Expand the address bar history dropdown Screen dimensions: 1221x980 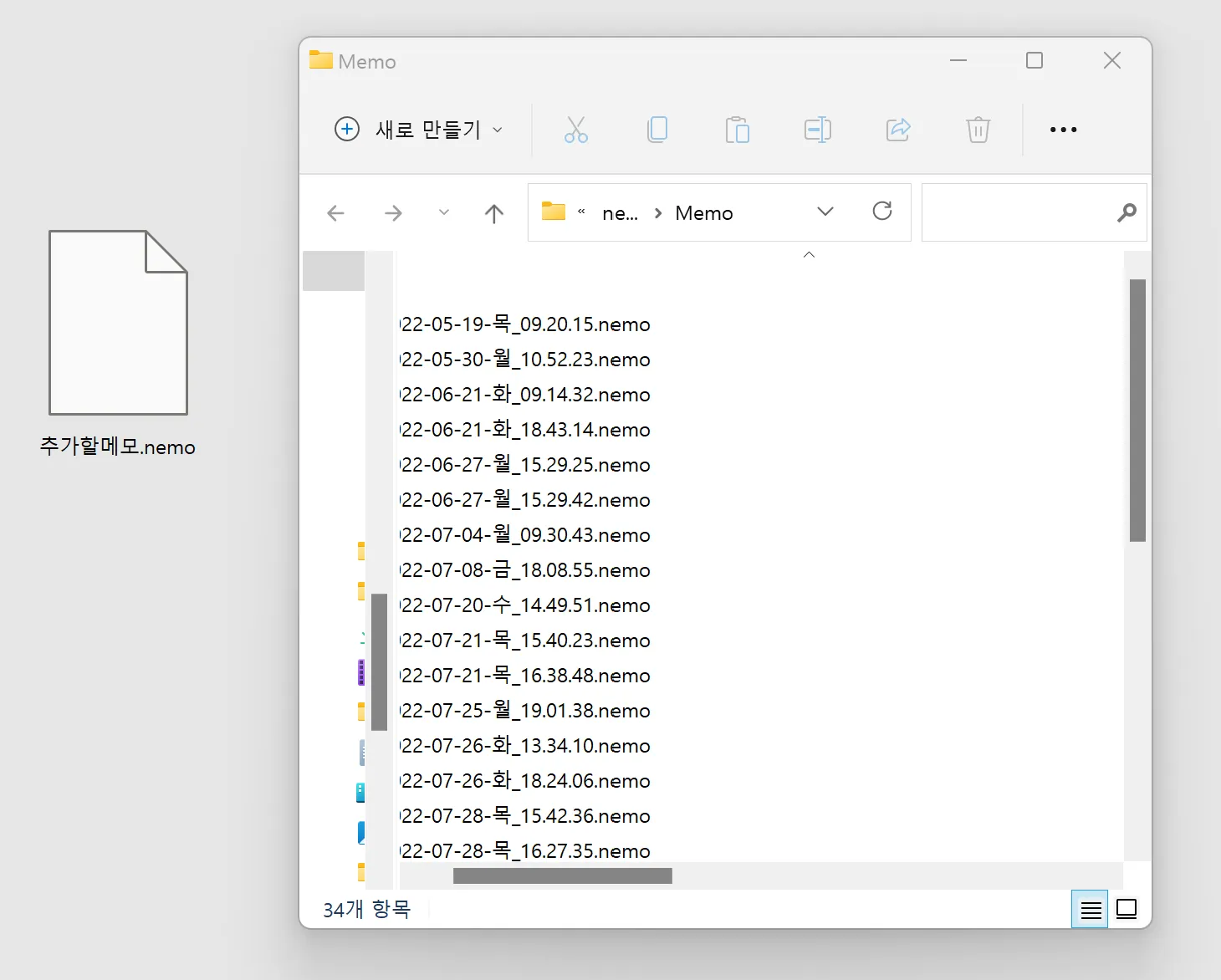tap(825, 212)
